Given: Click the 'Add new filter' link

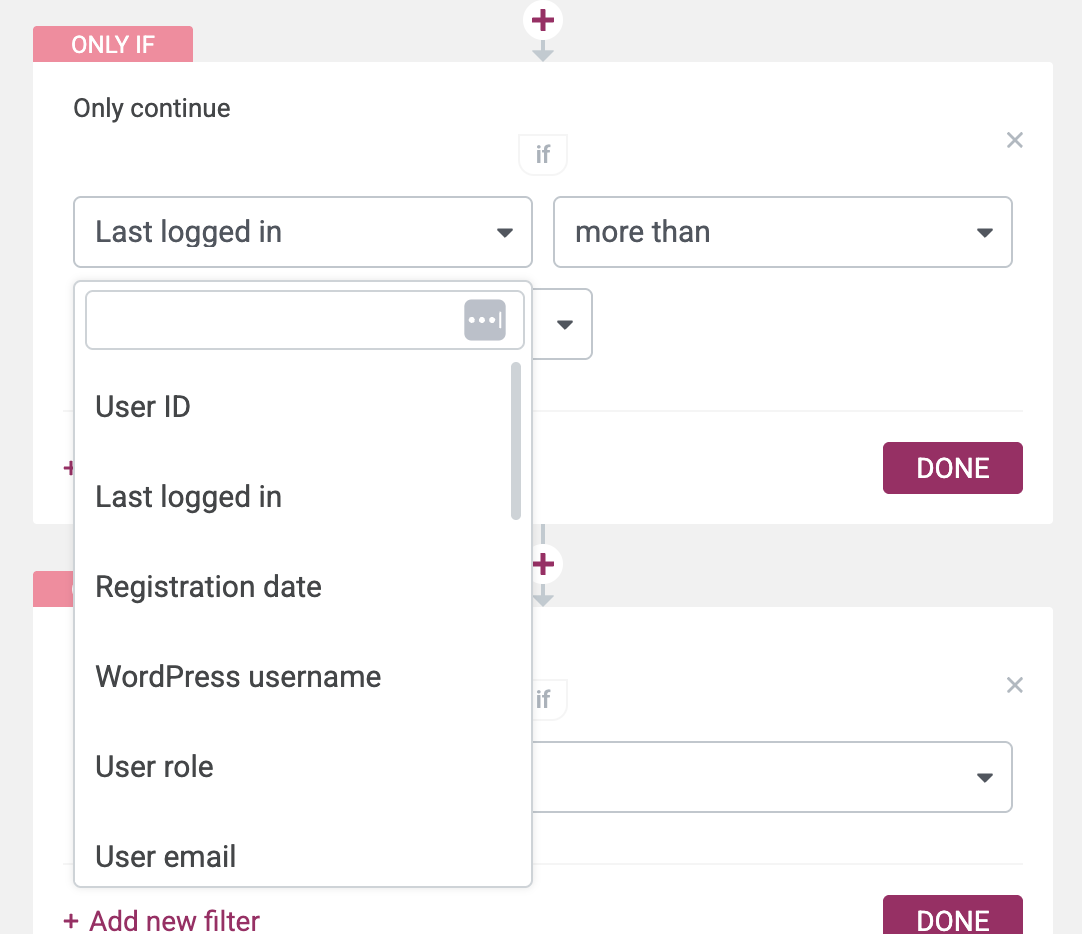Looking at the screenshot, I should click(x=162, y=920).
